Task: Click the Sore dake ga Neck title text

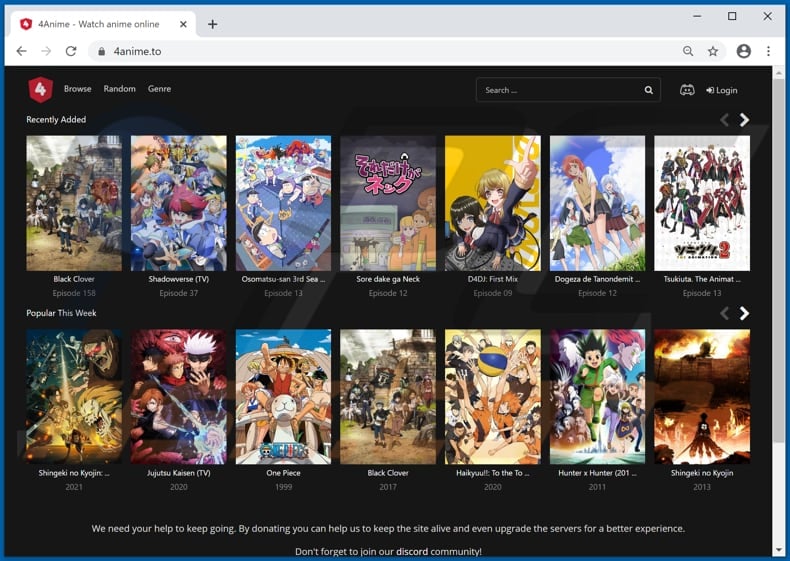Action: click(x=388, y=279)
